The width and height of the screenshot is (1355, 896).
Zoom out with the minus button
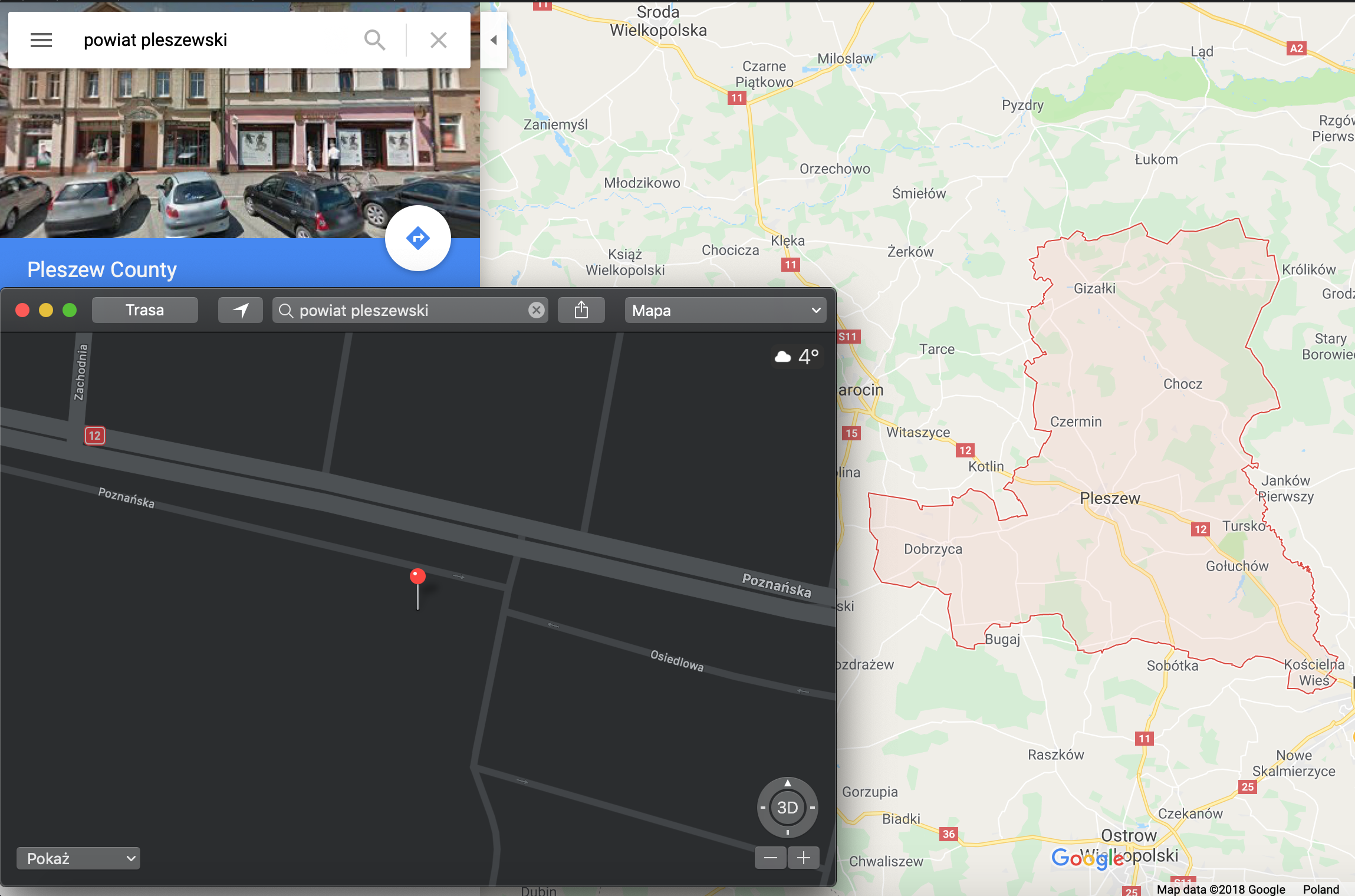[x=771, y=858]
